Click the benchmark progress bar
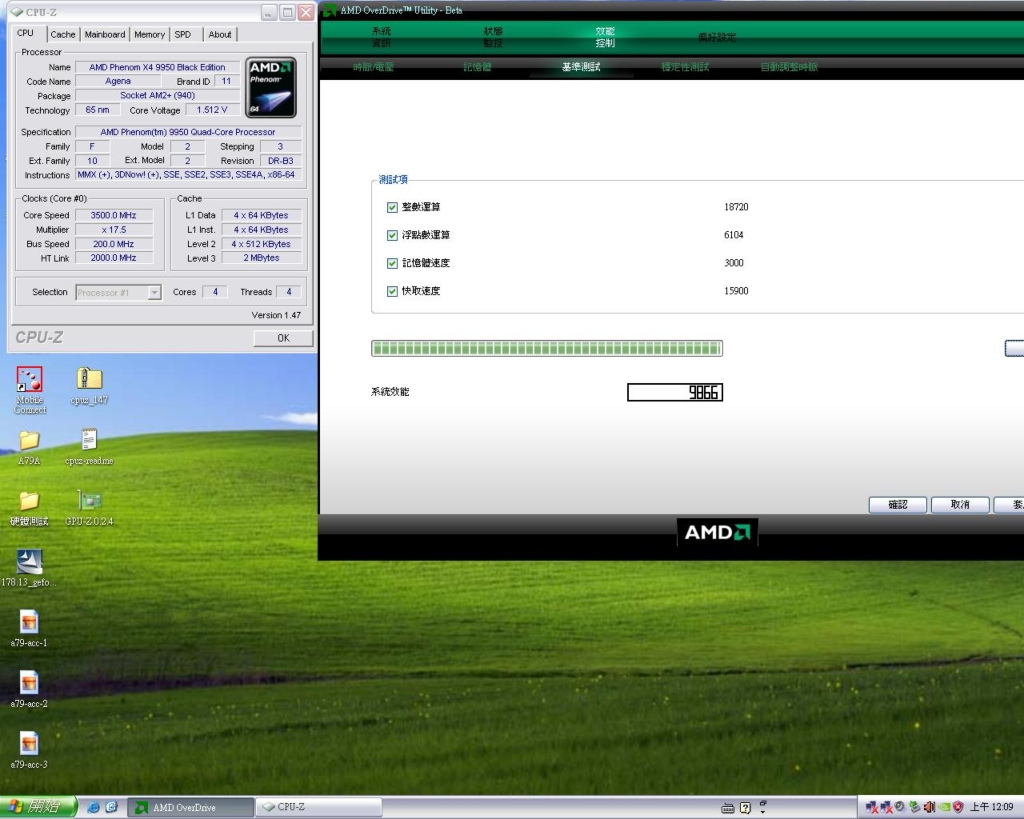 pyautogui.click(x=547, y=348)
